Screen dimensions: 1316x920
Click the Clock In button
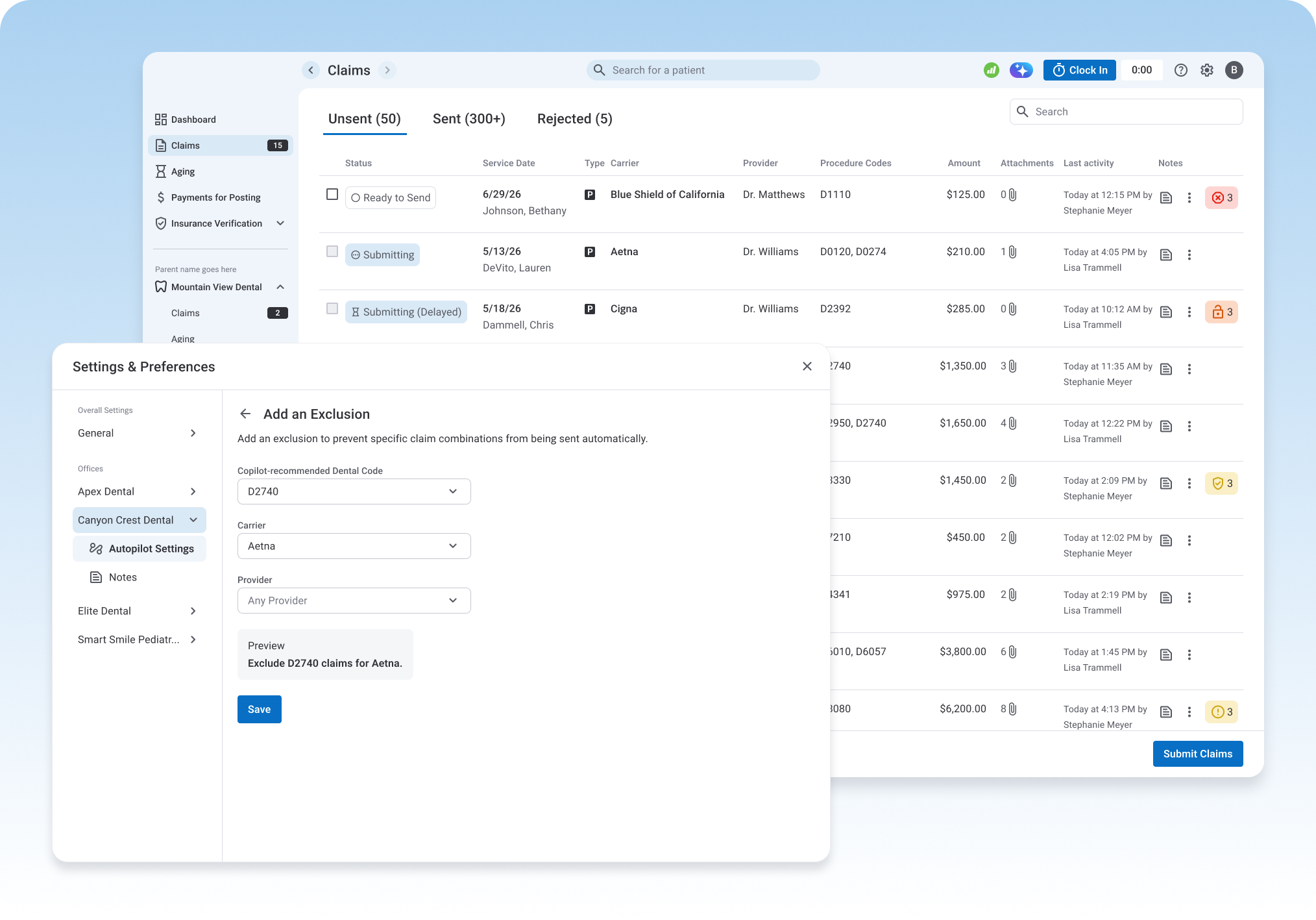[x=1080, y=70]
